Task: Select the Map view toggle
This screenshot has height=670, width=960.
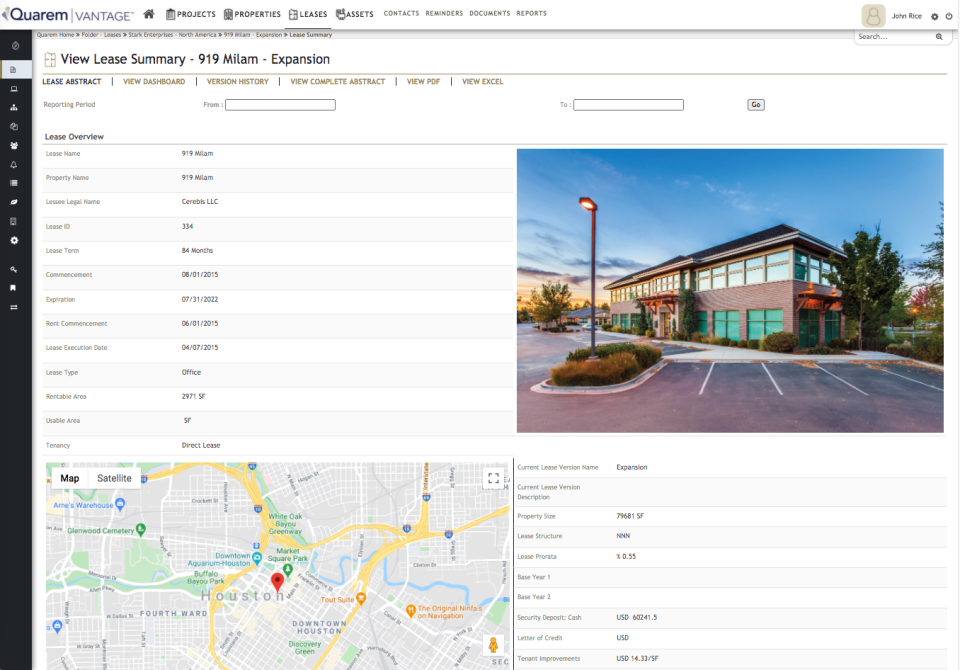Action: tap(68, 478)
